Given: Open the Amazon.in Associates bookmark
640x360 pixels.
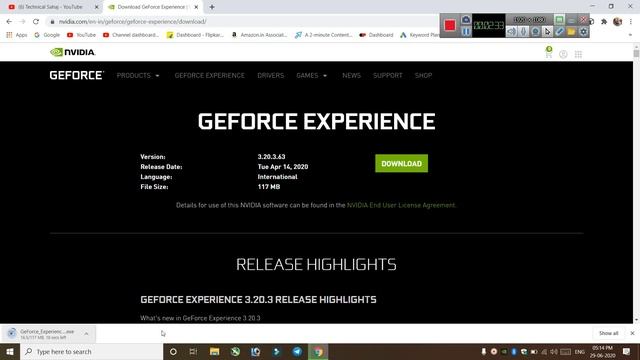Looking at the screenshot, I should point(260,35).
